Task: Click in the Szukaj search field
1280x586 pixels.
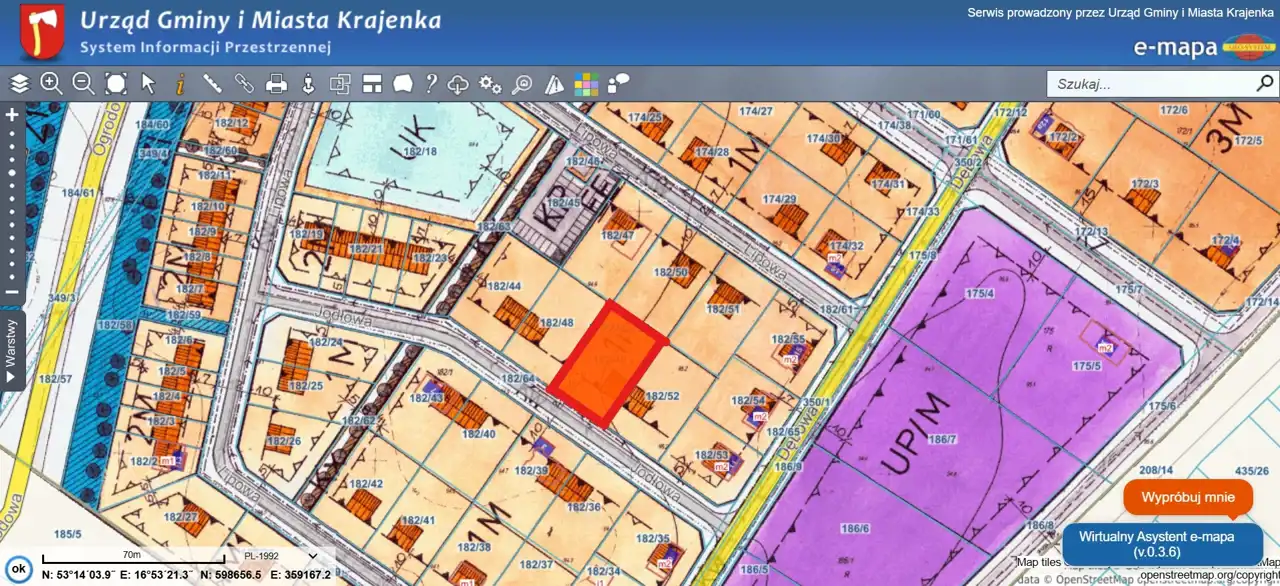Action: (1150, 84)
